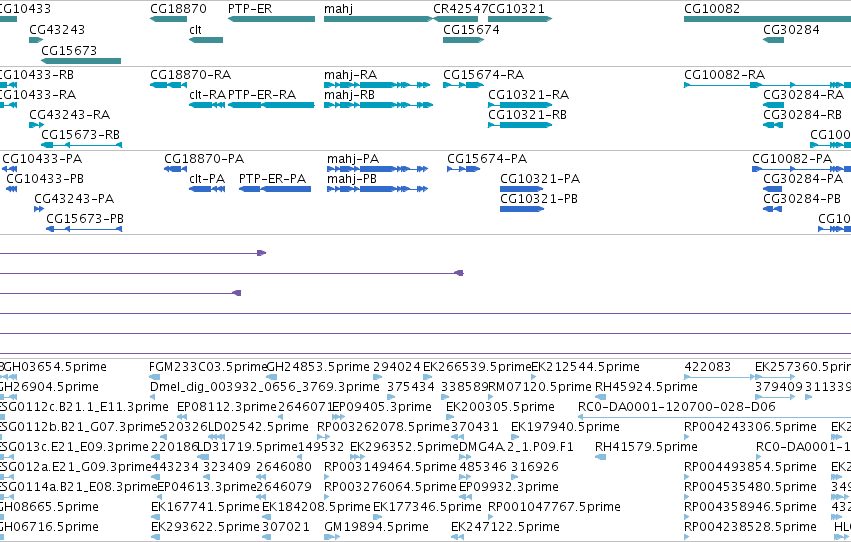
Task: Click the CG10321-PA protein feature
Action: pos(521,189)
